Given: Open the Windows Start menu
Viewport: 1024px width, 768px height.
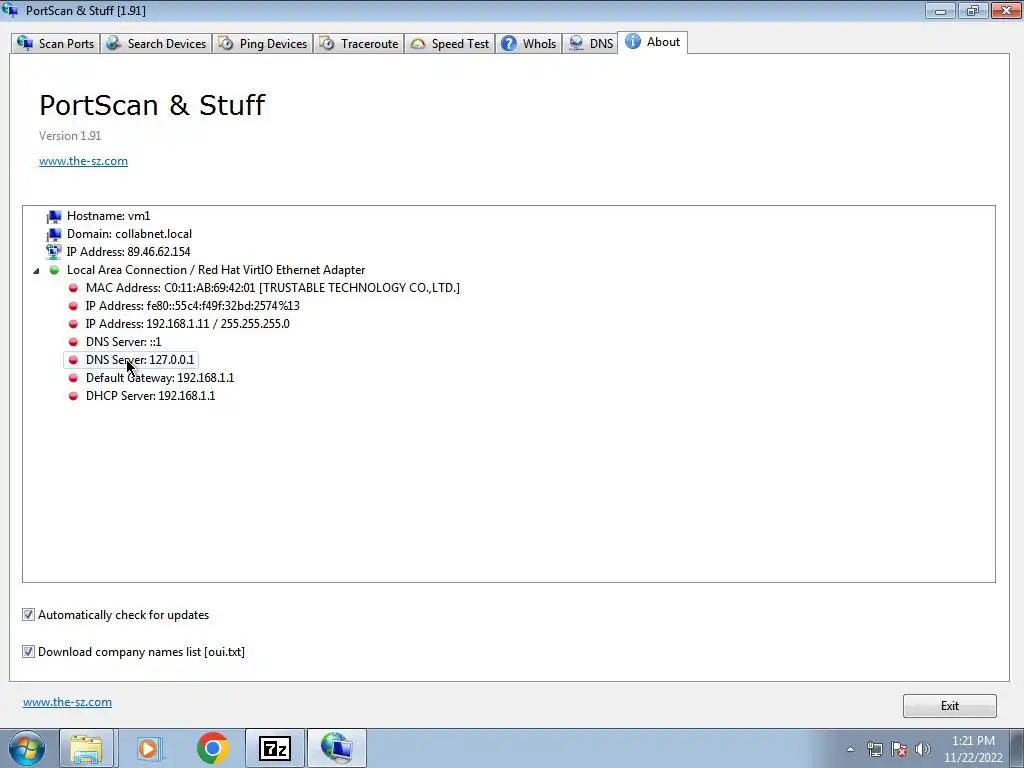Looking at the screenshot, I should pyautogui.click(x=27, y=748).
